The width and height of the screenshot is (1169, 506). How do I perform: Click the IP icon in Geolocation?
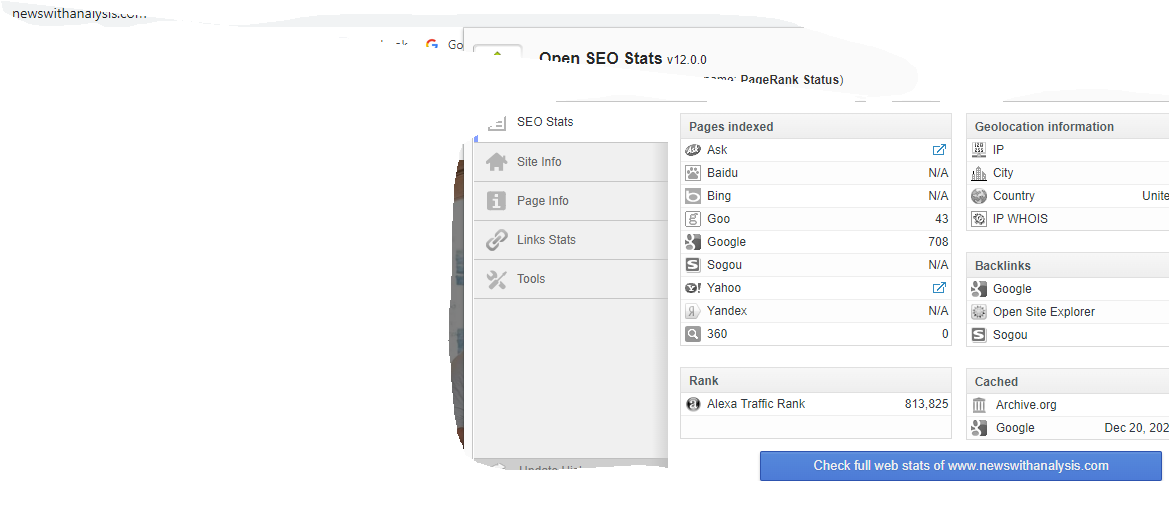(x=980, y=150)
